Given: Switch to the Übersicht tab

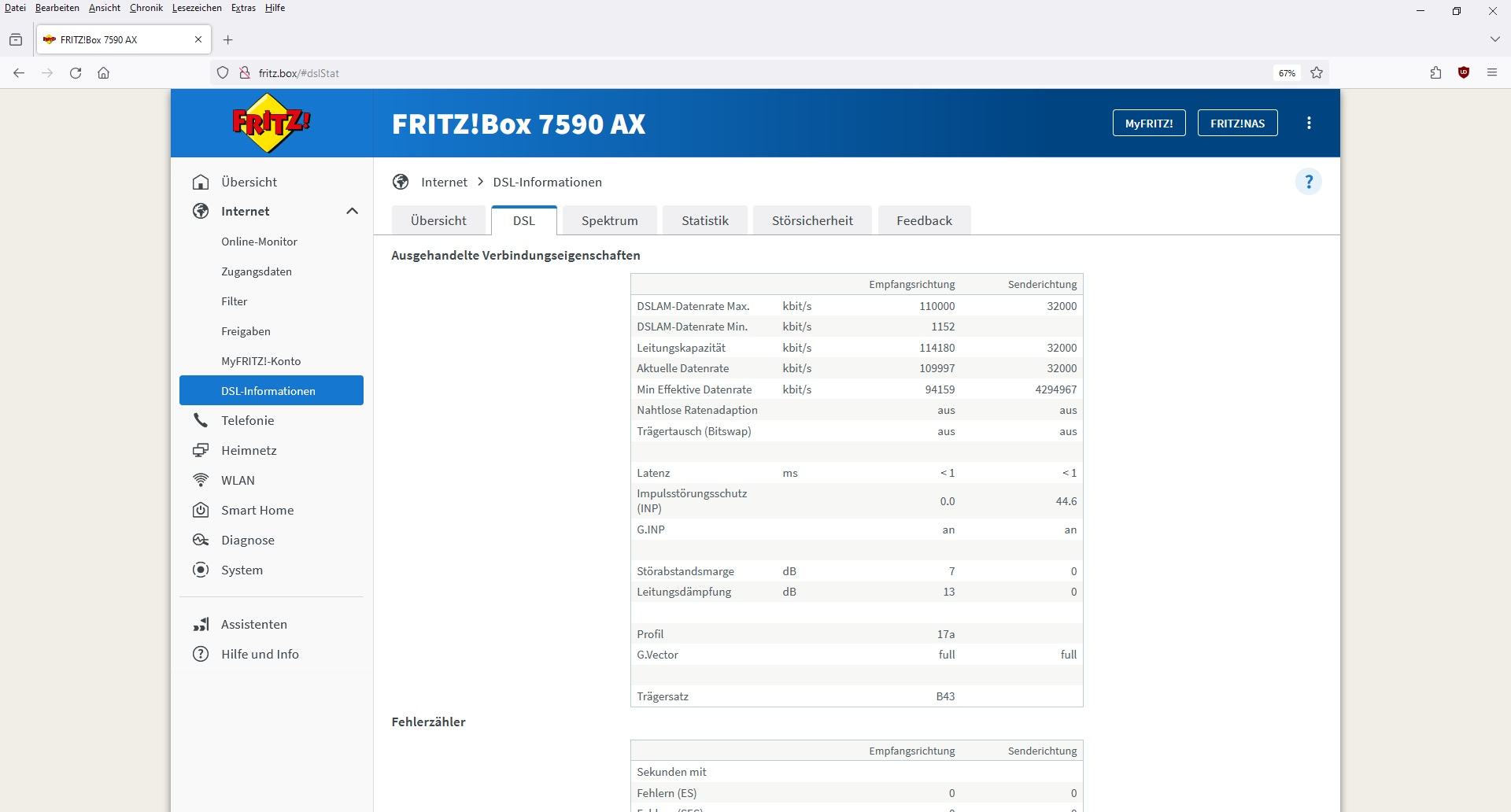Looking at the screenshot, I should [x=438, y=220].
